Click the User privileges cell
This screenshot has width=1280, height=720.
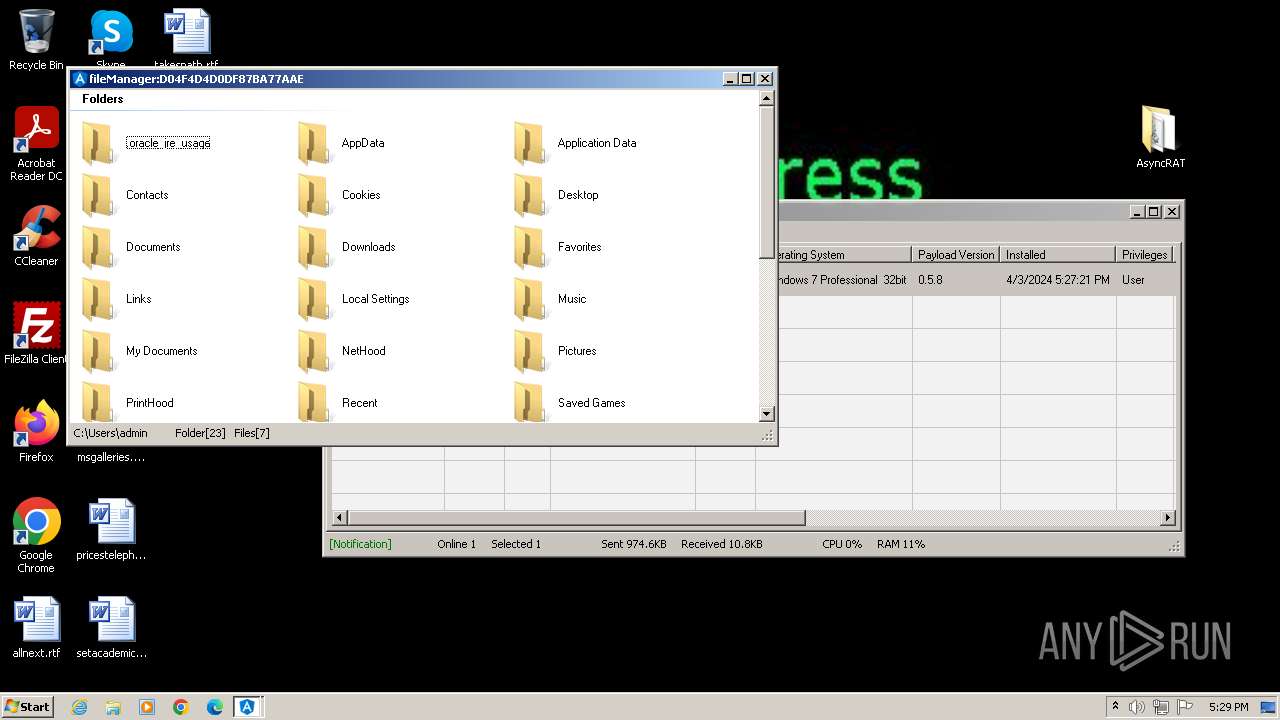click(1133, 280)
